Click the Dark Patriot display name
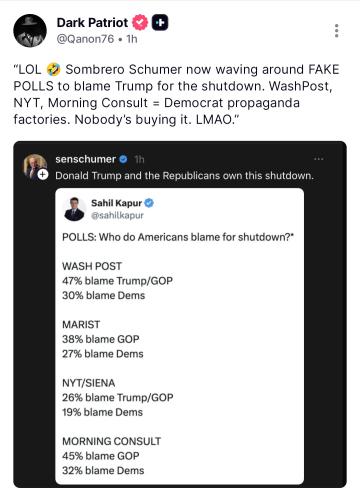The height and width of the screenshot is (500, 360). 92,23
